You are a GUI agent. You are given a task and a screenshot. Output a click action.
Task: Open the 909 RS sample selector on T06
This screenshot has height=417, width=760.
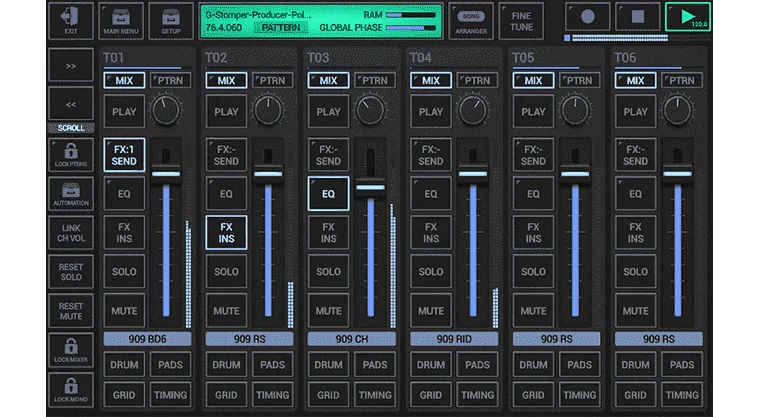coord(659,339)
